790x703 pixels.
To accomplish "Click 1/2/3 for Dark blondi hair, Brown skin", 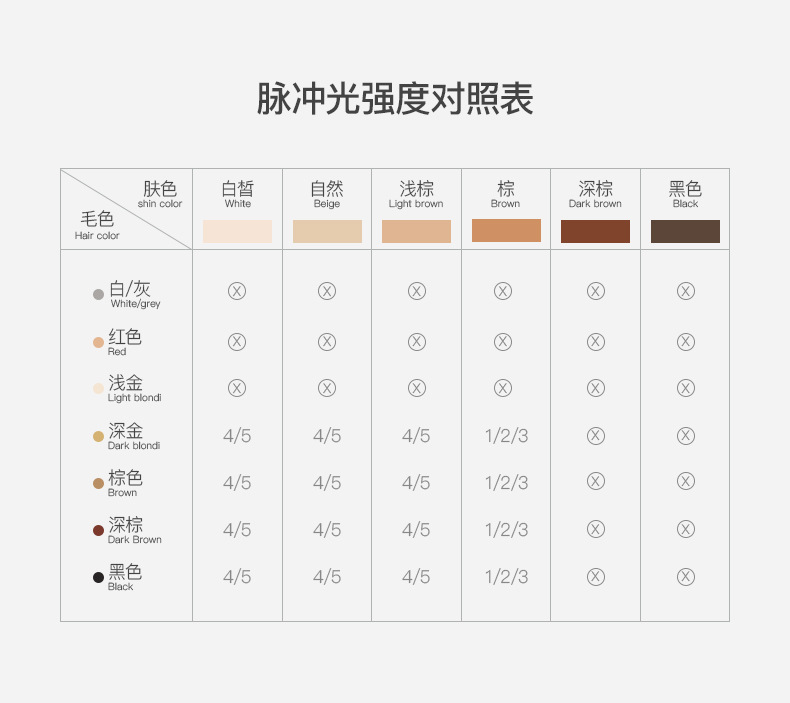I will click(x=506, y=436).
